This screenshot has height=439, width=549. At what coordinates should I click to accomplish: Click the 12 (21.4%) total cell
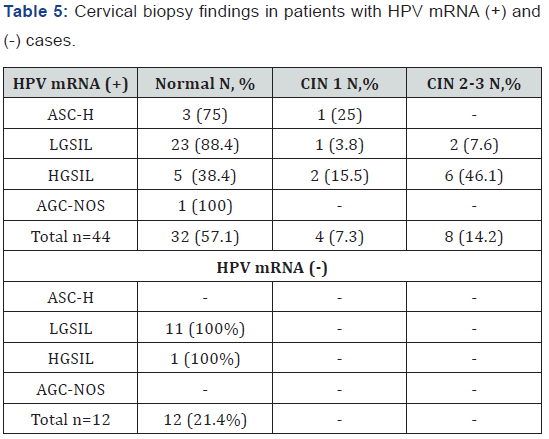pyautogui.click(x=205, y=419)
